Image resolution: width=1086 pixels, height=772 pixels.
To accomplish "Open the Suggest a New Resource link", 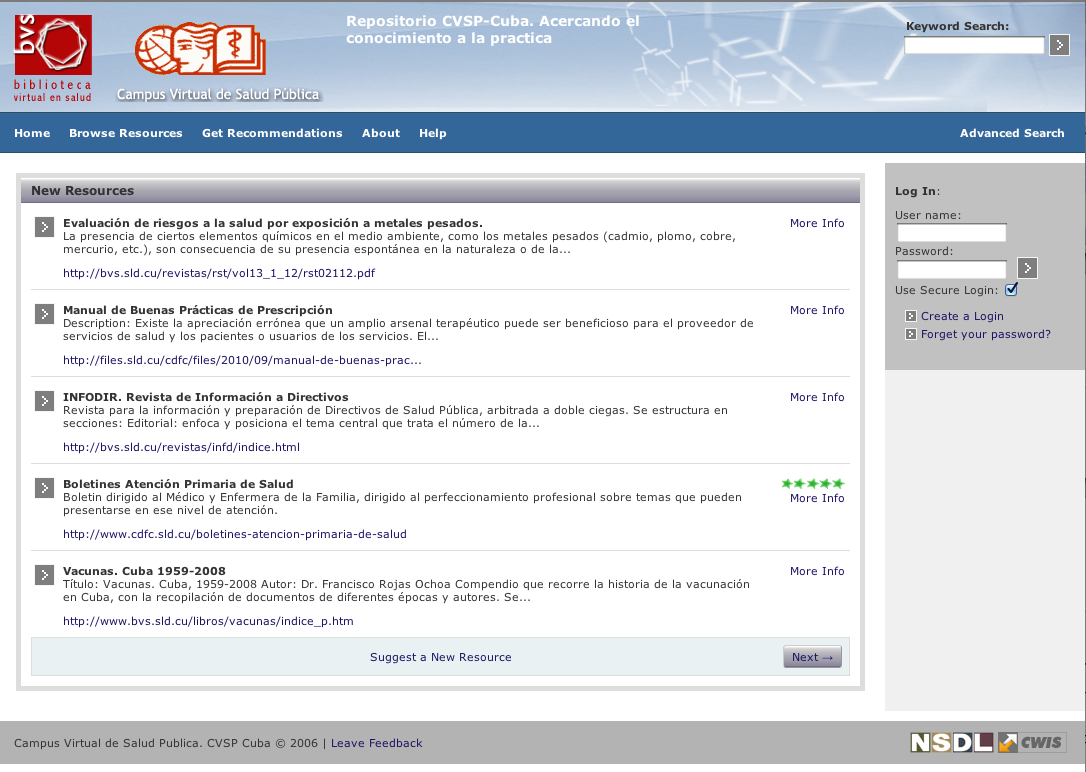I will pos(440,657).
